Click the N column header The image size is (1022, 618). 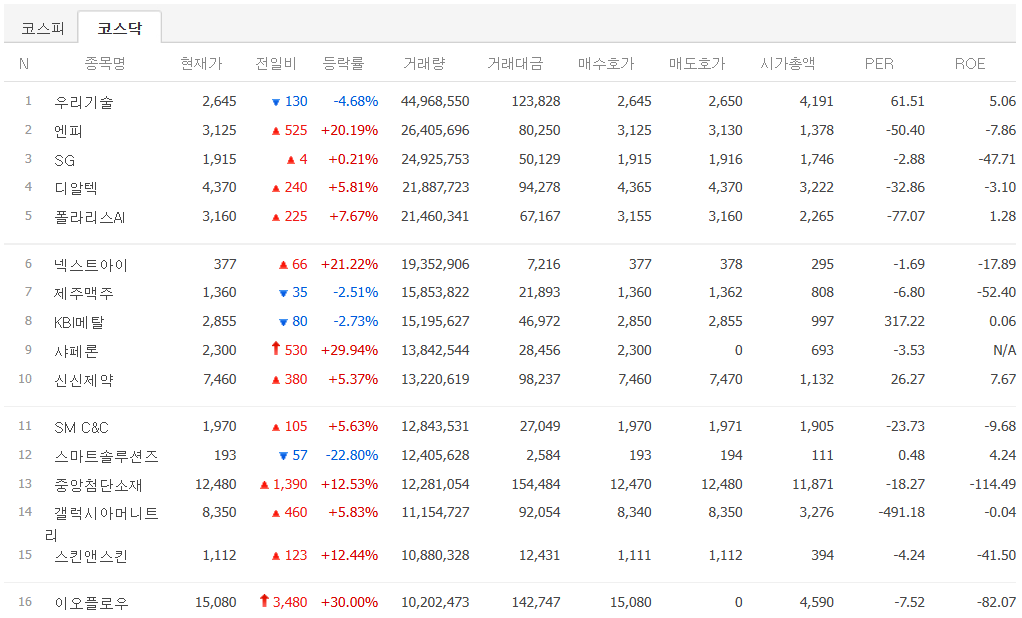[24, 63]
